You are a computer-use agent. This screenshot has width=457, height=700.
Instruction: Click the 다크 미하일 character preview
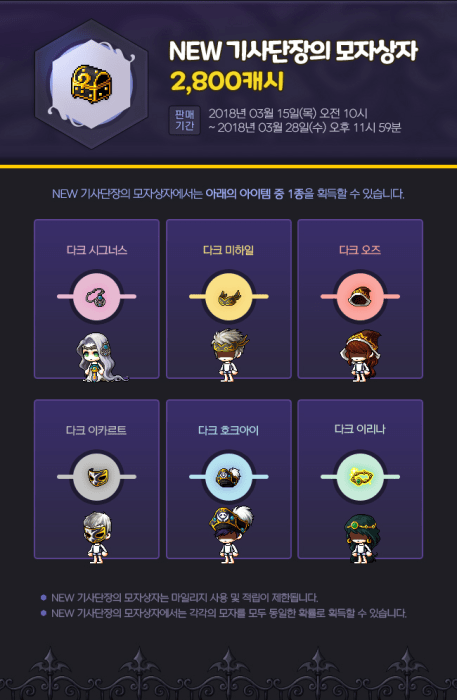(229, 355)
